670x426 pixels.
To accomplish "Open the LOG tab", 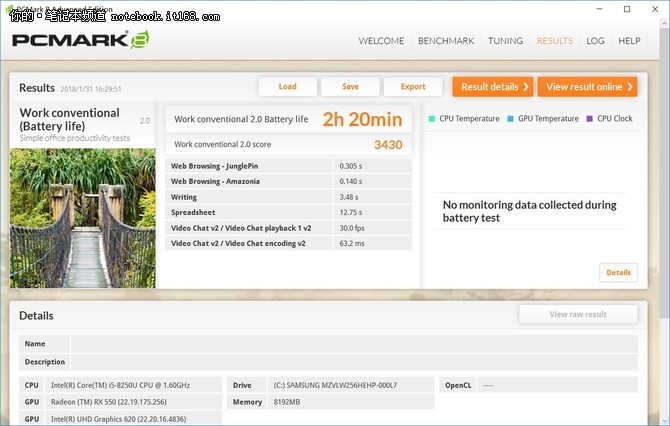I will pyautogui.click(x=595, y=41).
